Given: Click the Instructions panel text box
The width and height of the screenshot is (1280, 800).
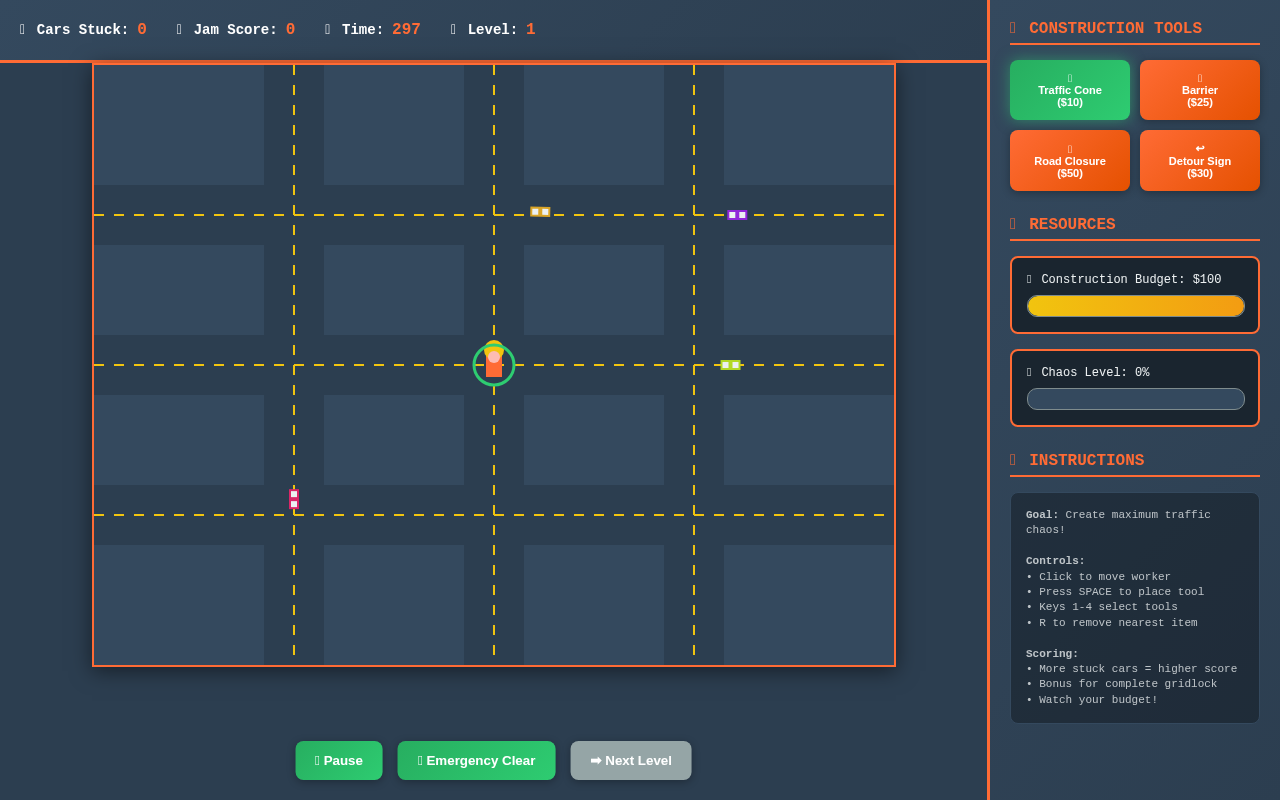Looking at the screenshot, I should click(1135, 607).
